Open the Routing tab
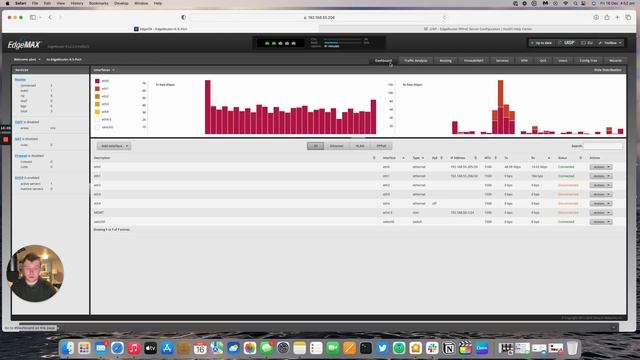 coord(445,60)
